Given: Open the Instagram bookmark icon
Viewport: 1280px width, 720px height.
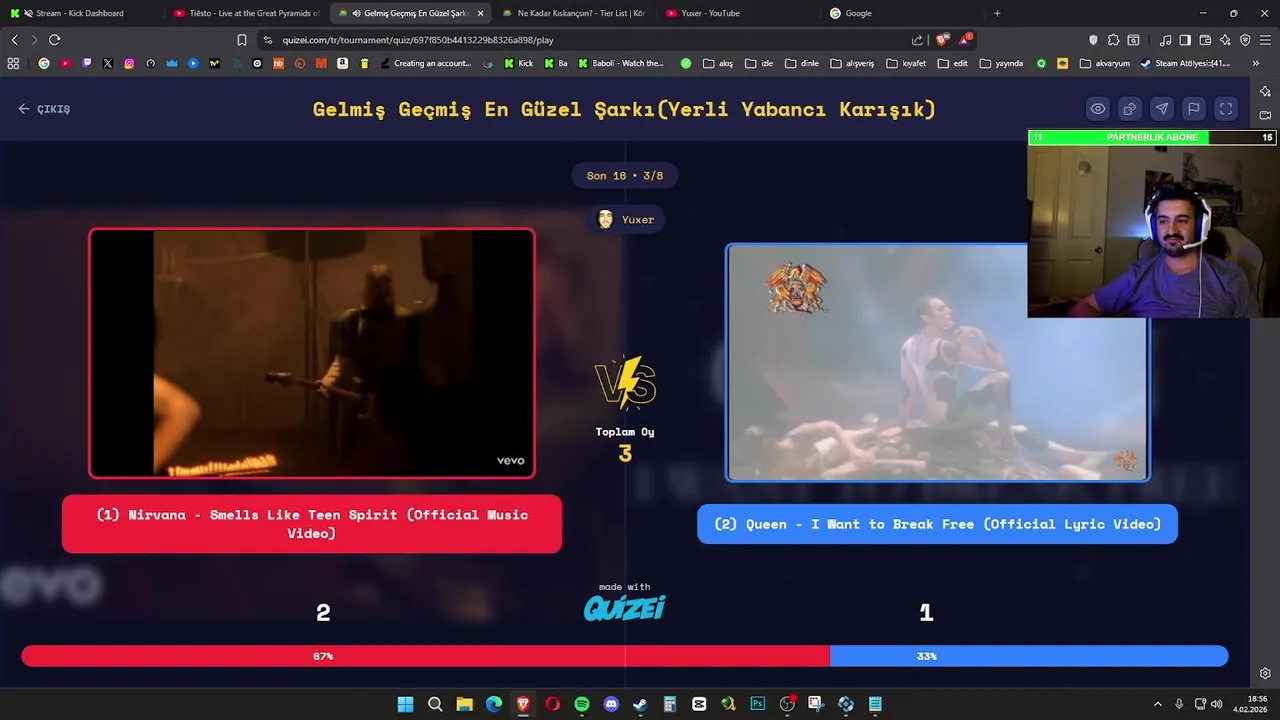Looking at the screenshot, I should 129,63.
